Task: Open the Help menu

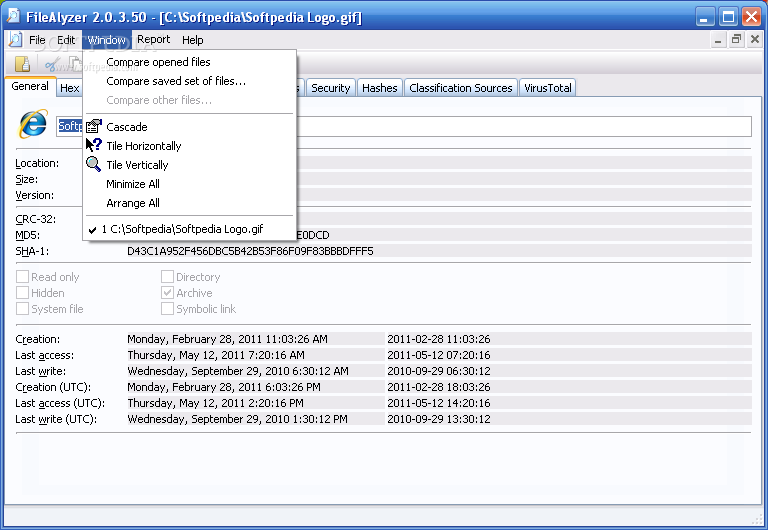Action: click(192, 40)
